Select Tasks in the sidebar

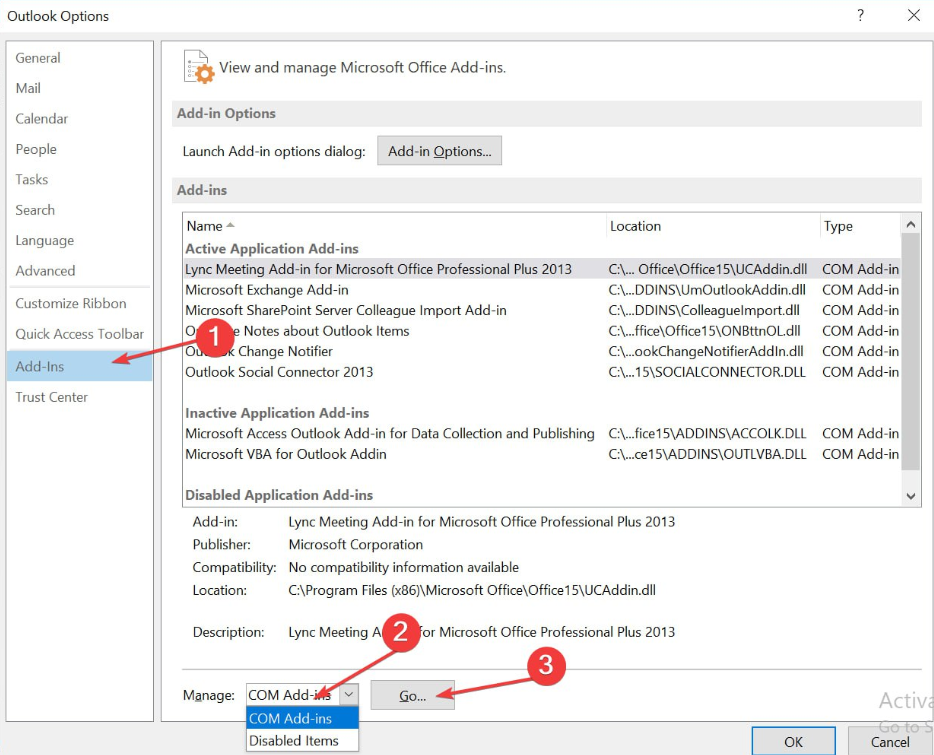[32, 179]
